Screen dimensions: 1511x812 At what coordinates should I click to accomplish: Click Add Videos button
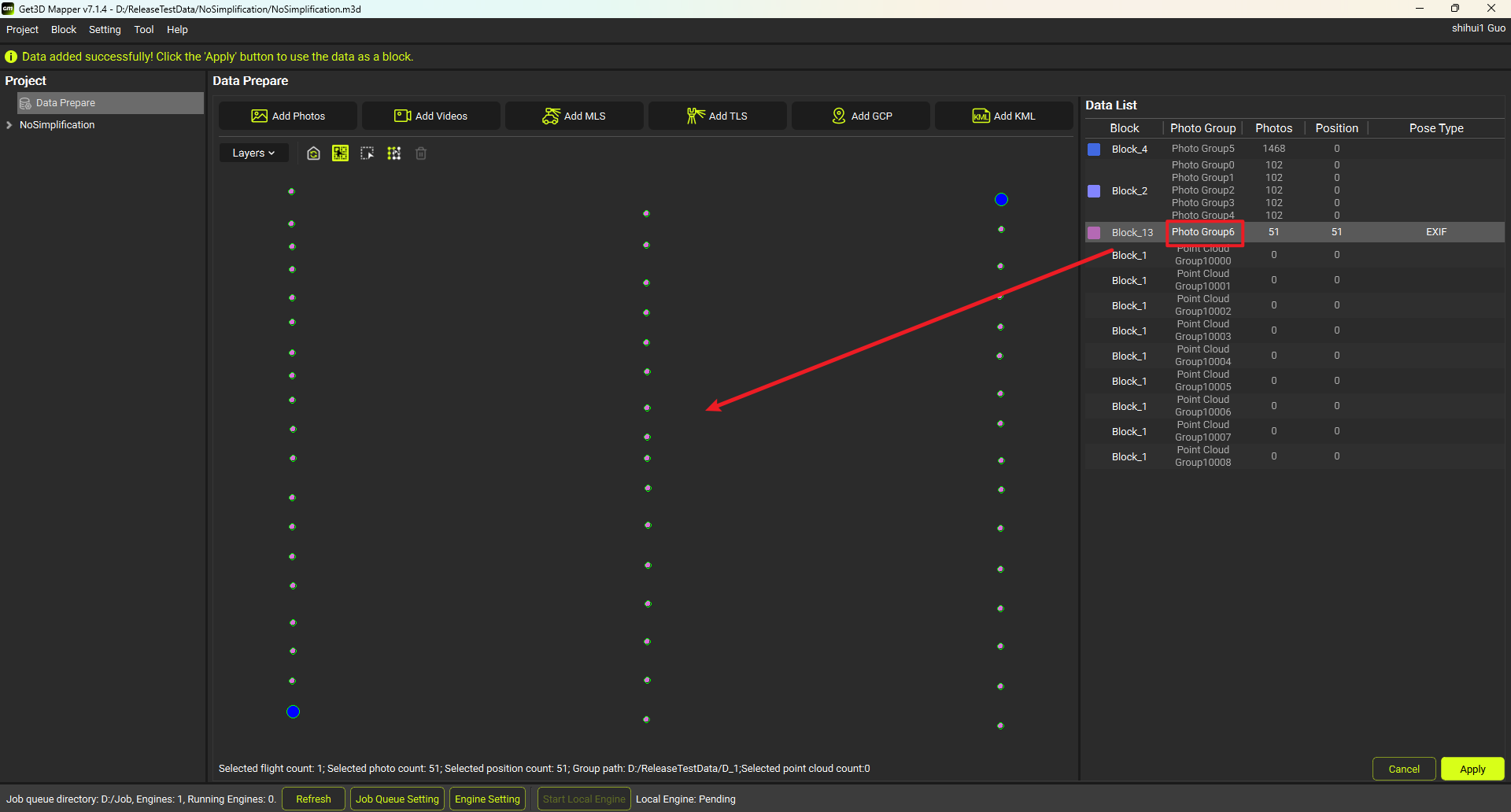click(430, 116)
